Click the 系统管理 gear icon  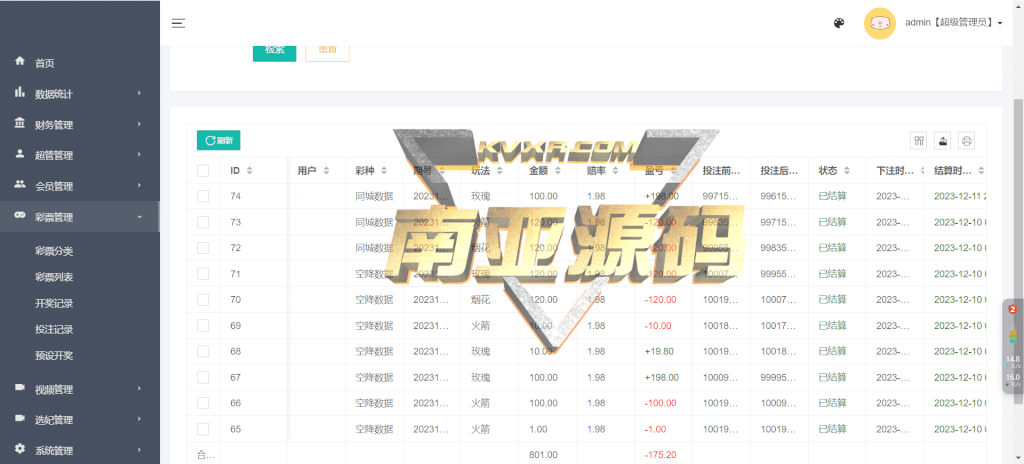click(20, 448)
